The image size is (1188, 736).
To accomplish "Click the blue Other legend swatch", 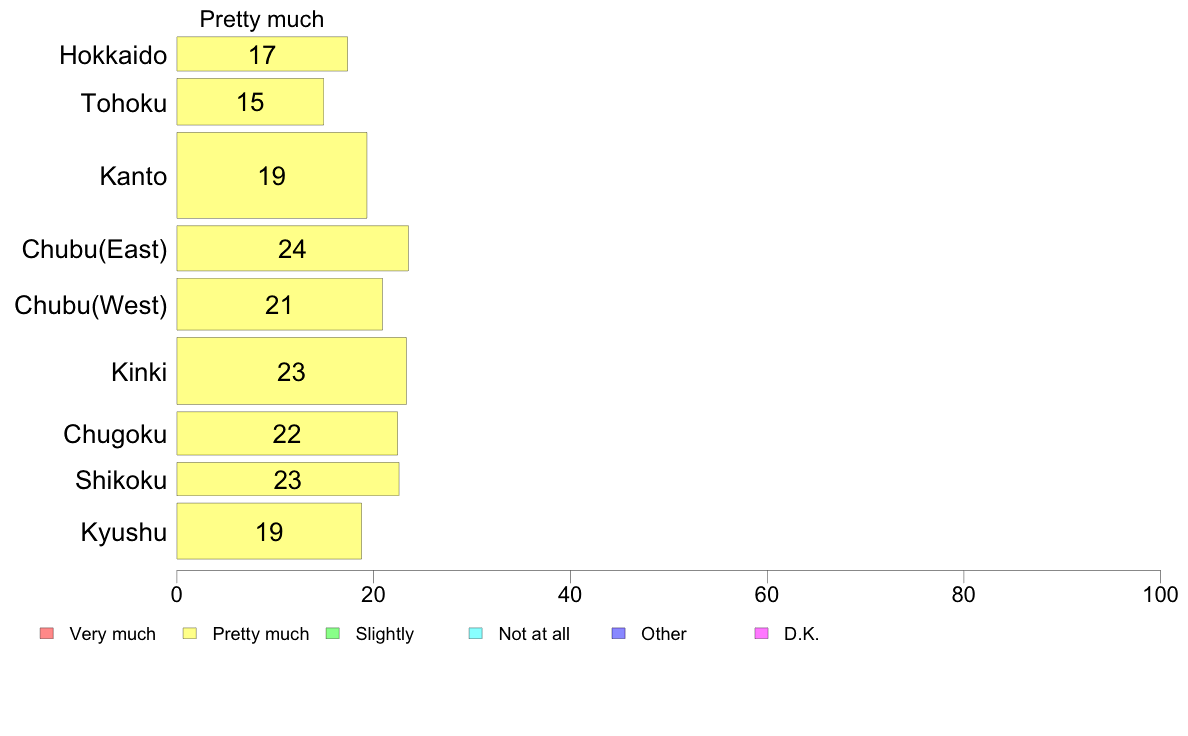I will (618, 633).
